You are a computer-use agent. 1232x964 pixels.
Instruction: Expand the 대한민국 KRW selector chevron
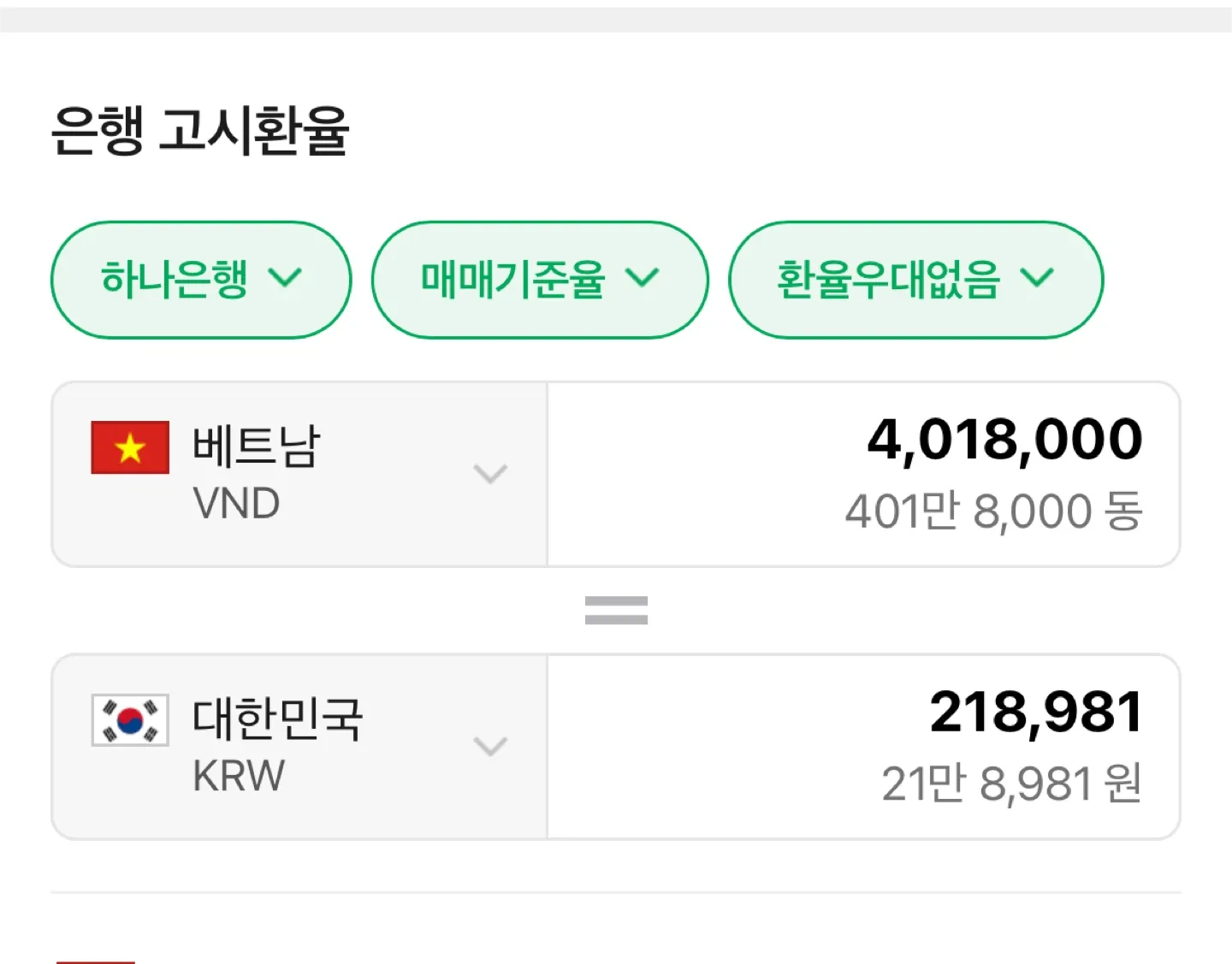tap(490, 746)
